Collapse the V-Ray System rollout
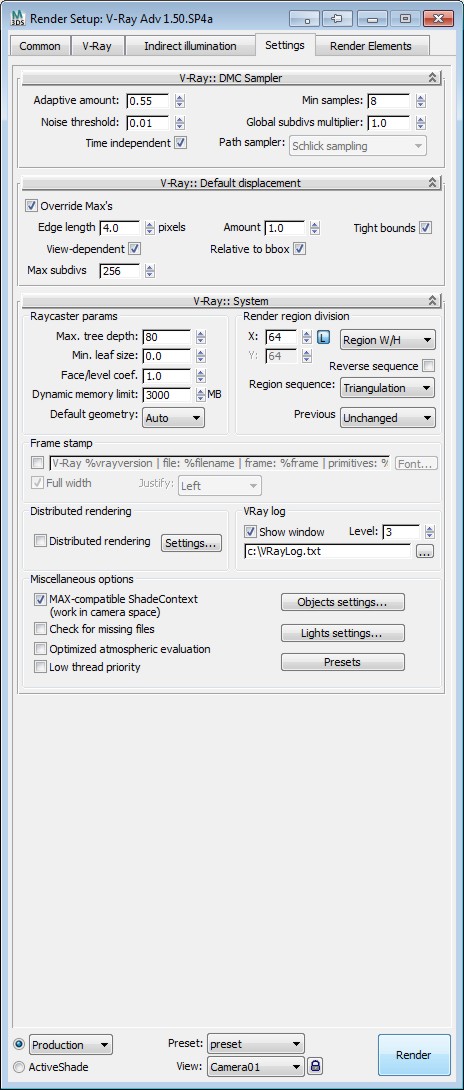Image resolution: width=464 pixels, height=1090 pixels. tap(432, 301)
